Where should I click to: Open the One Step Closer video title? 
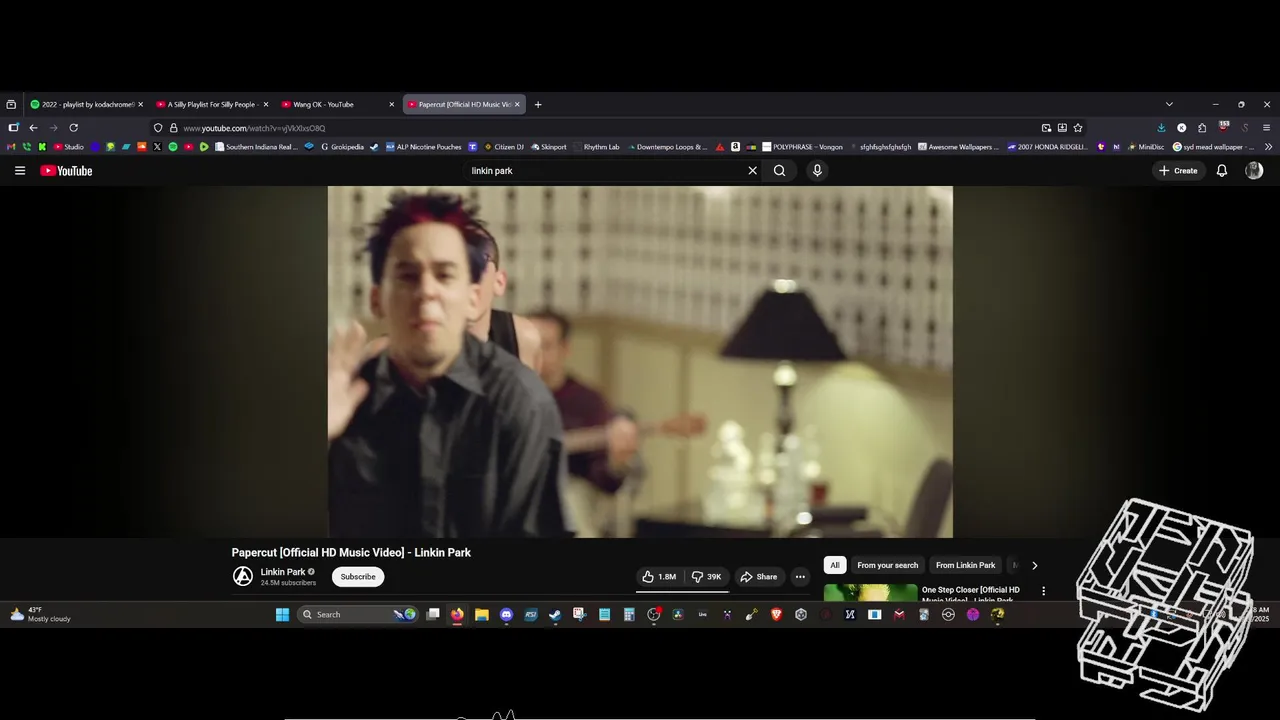pos(971,594)
